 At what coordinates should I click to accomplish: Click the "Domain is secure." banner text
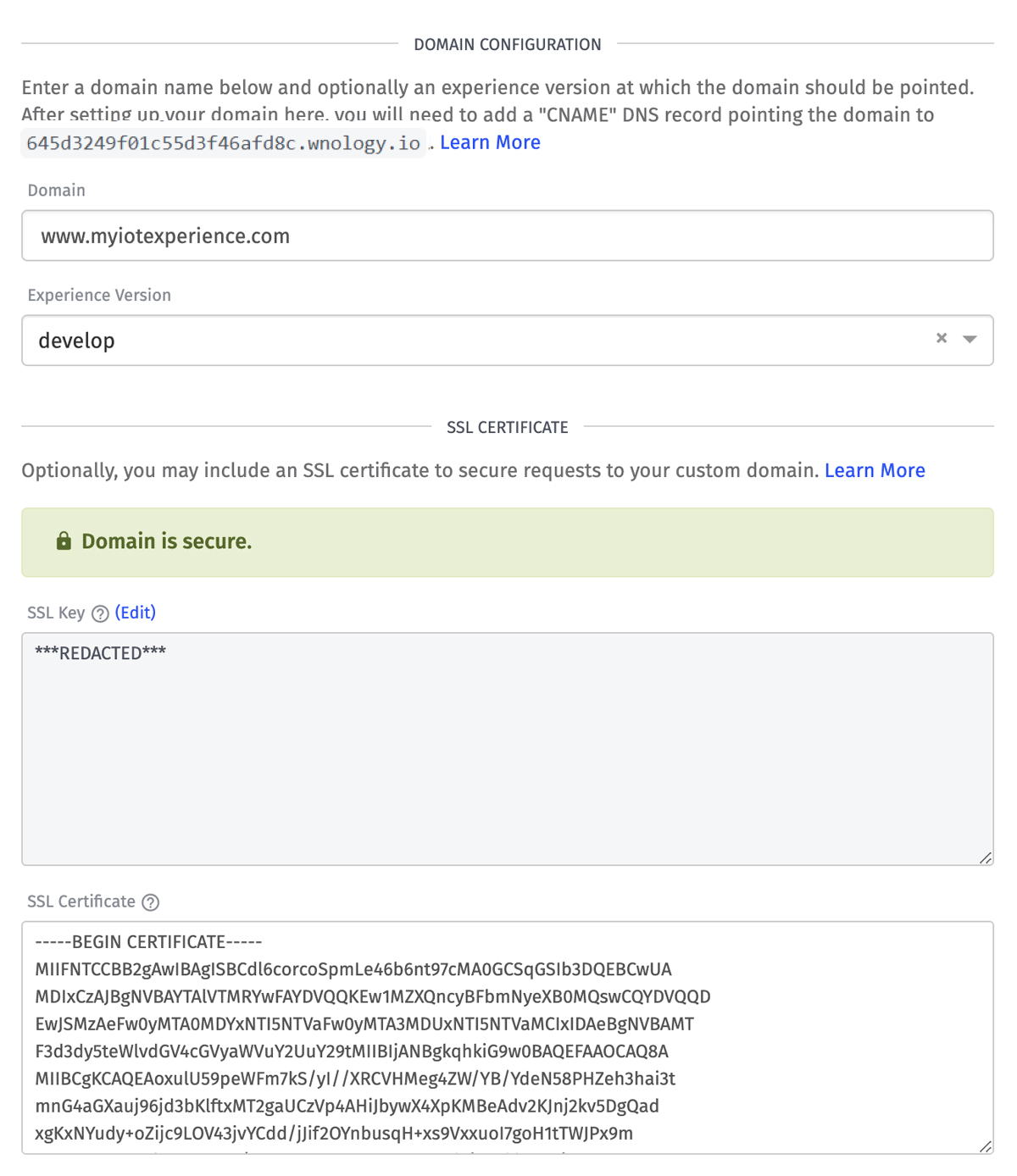coord(167,541)
